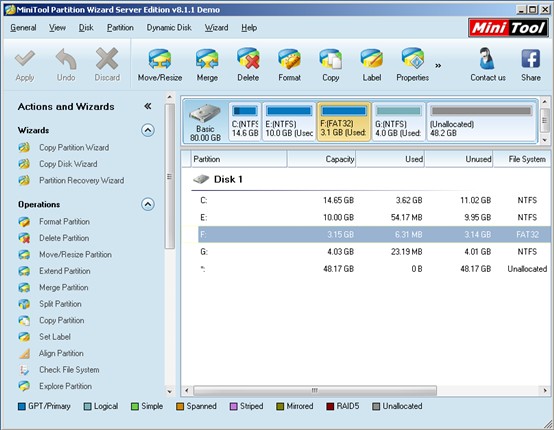Open the Disk menu
Viewport: 554px width, 430px height.
(x=86, y=28)
